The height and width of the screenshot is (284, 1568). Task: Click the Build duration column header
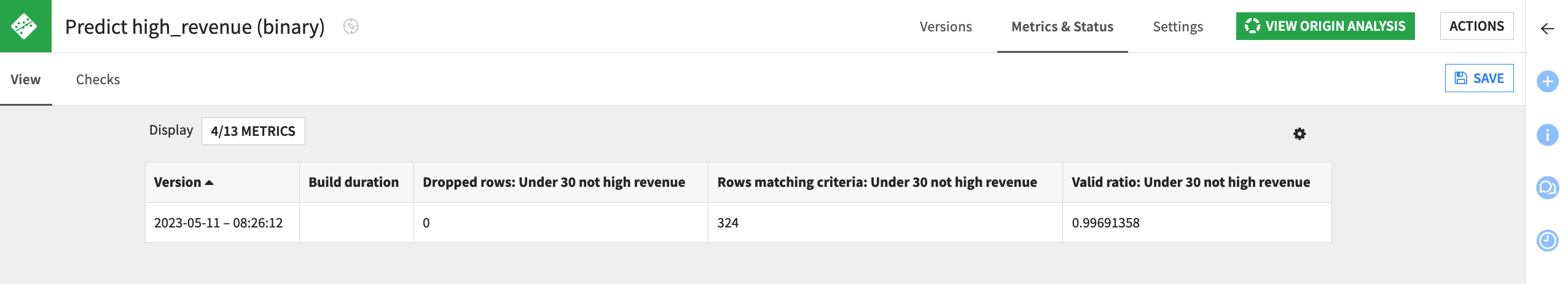(x=353, y=183)
